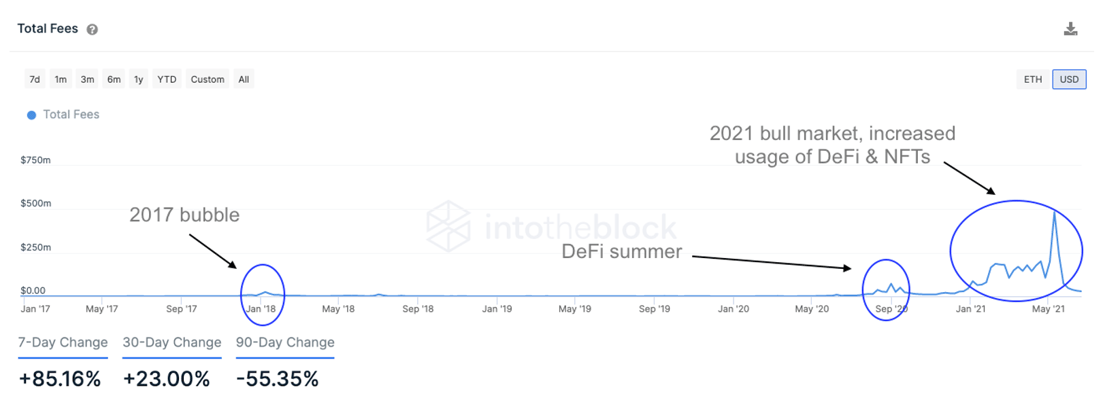Choose the 3m time range
Screen dimensions: 1120x417
pyautogui.click(x=87, y=79)
